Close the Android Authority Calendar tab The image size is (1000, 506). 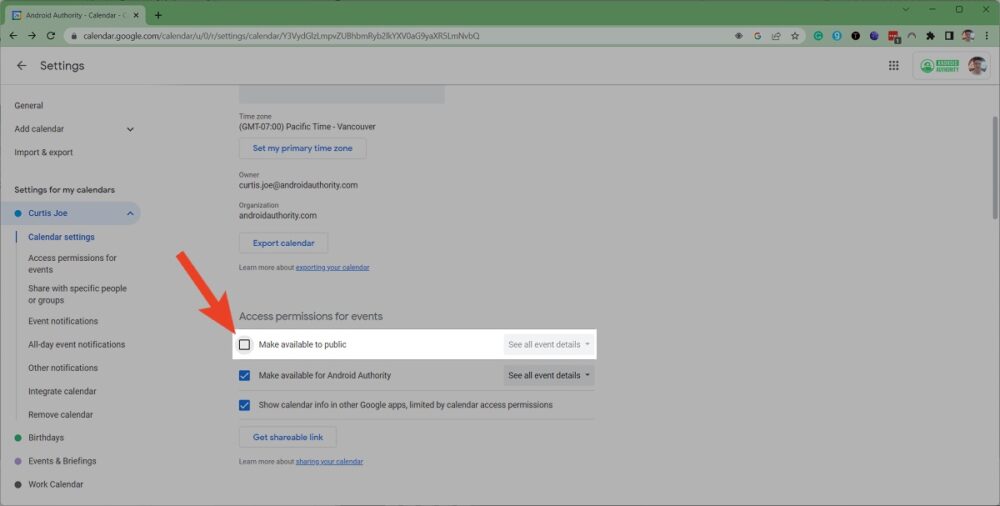click(136, 15)
